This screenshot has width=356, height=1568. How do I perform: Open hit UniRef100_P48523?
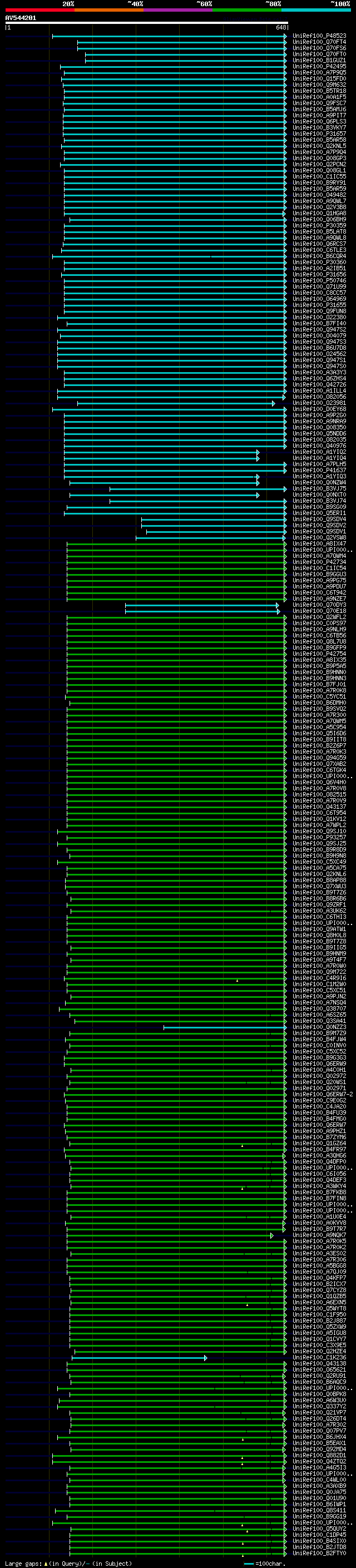click(x=319, y=36)
